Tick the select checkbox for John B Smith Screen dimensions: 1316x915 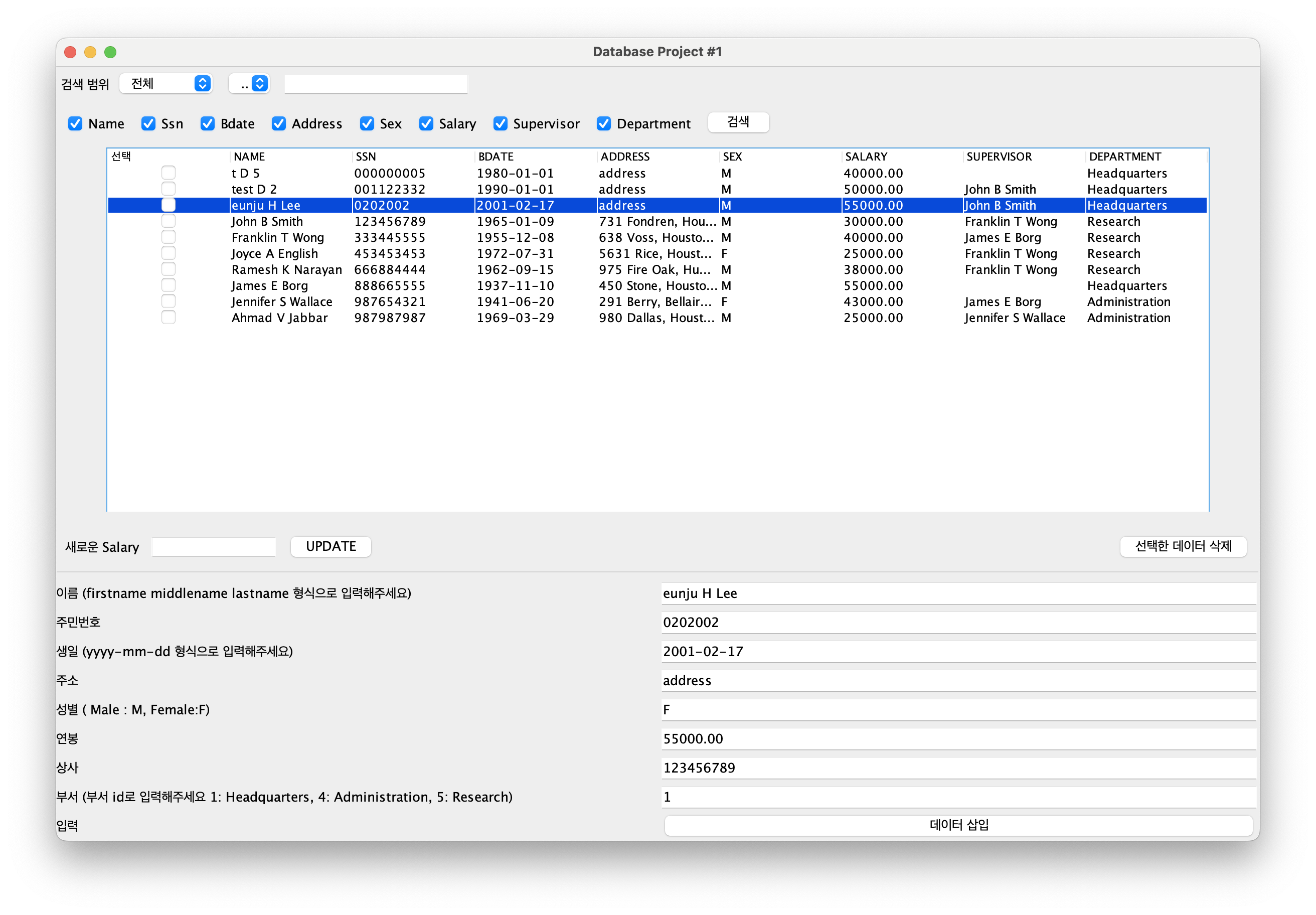169,221
